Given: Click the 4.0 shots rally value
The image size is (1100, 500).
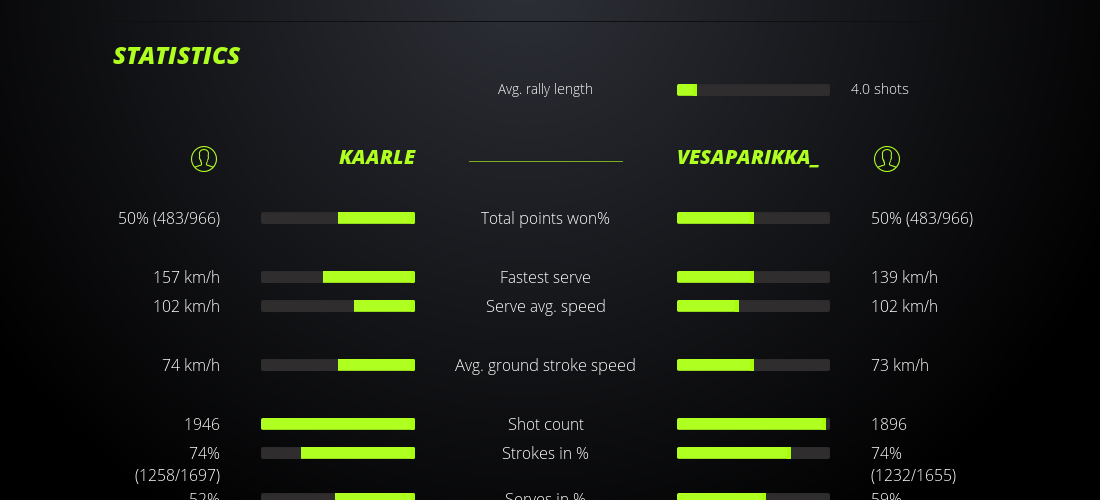Looking at the screenshot, I should point(879,89).
